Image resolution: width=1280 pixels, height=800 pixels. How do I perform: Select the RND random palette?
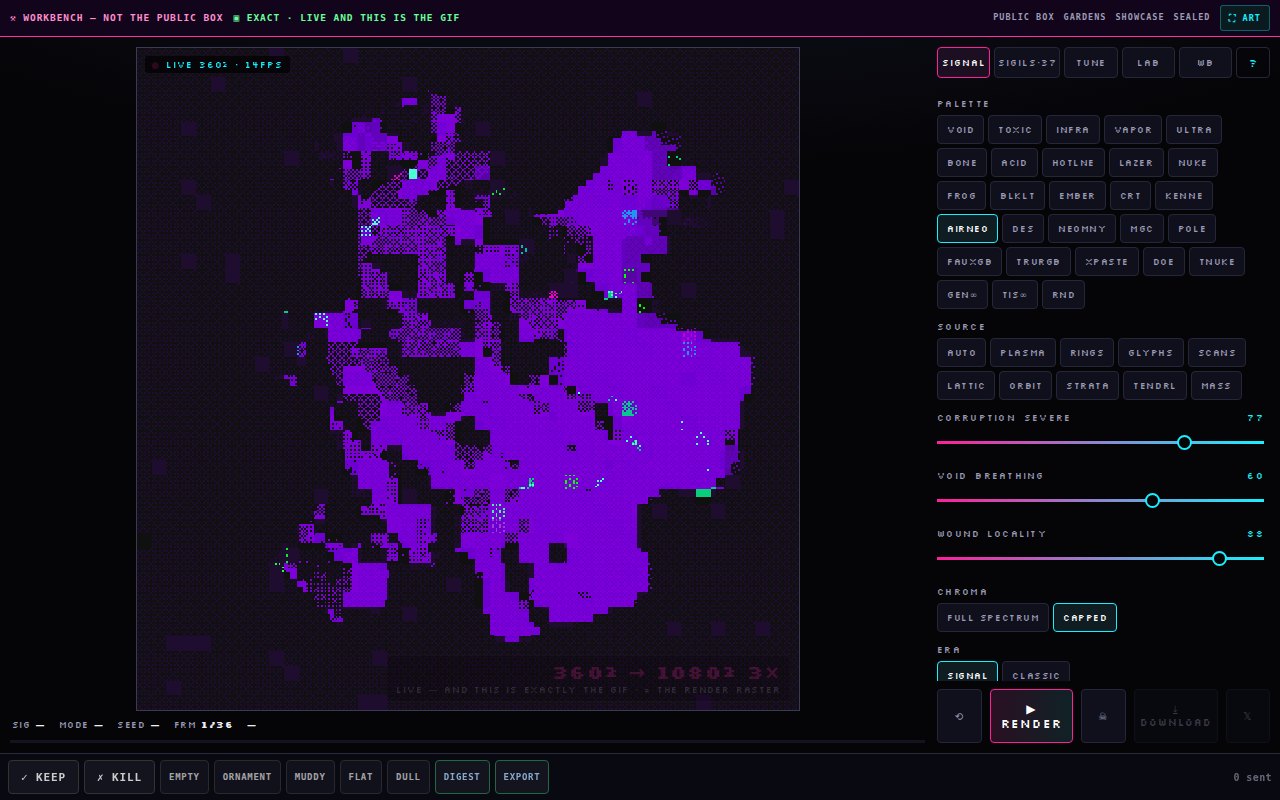click(1063, 295)
